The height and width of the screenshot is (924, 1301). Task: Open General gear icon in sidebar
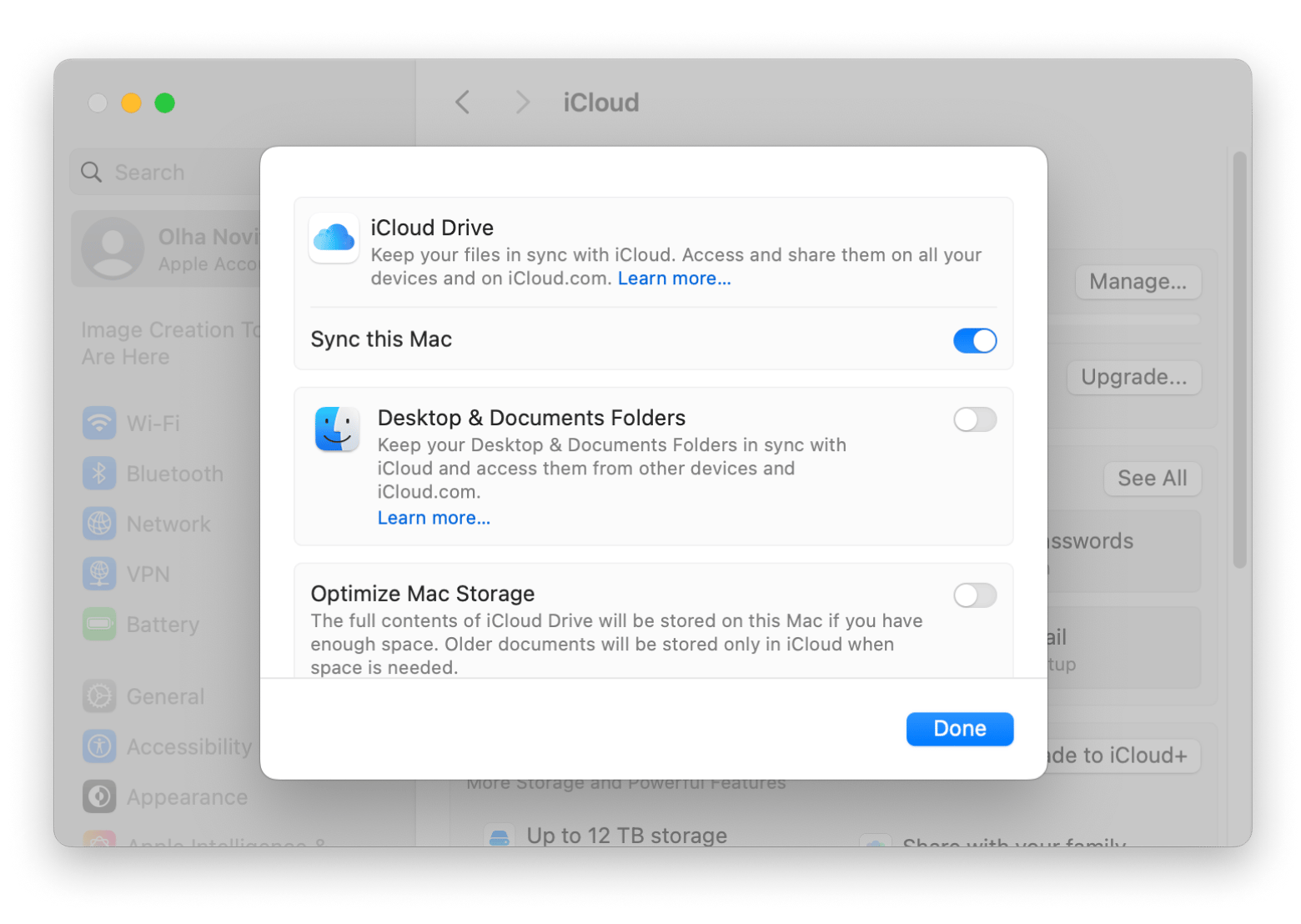point(99,696)
